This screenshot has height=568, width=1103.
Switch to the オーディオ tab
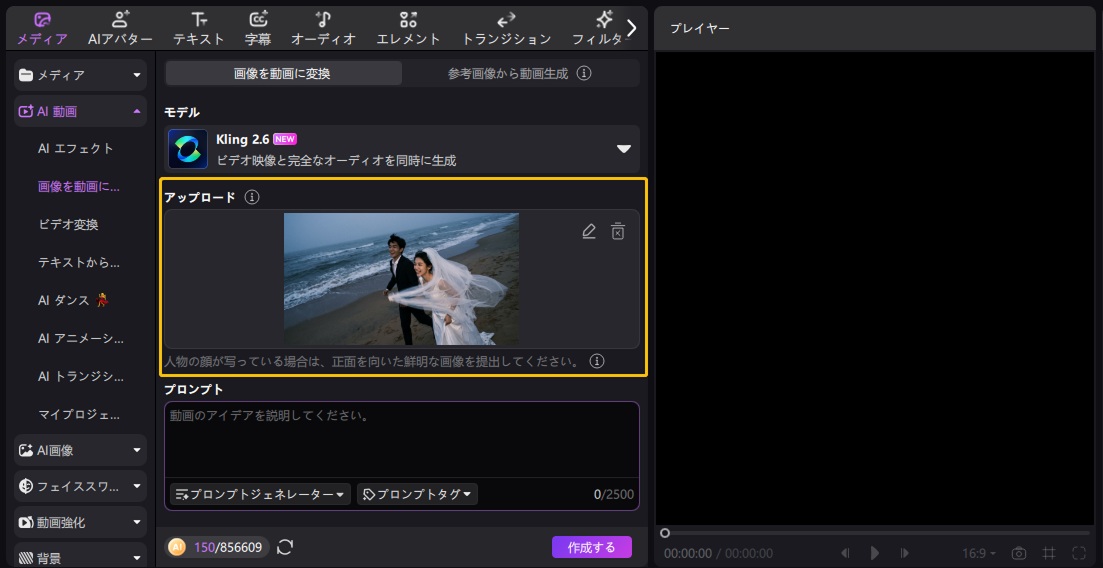pos(323,29)
